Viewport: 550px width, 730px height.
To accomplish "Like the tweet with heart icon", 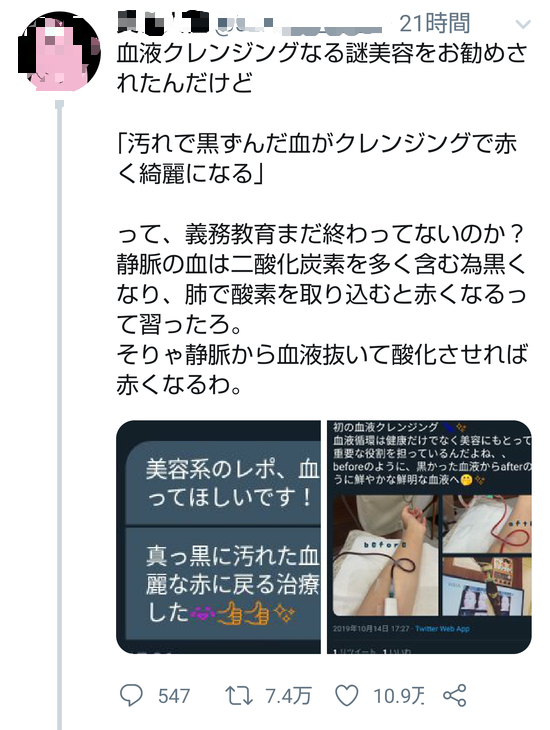I will click(x=347, y=696).
